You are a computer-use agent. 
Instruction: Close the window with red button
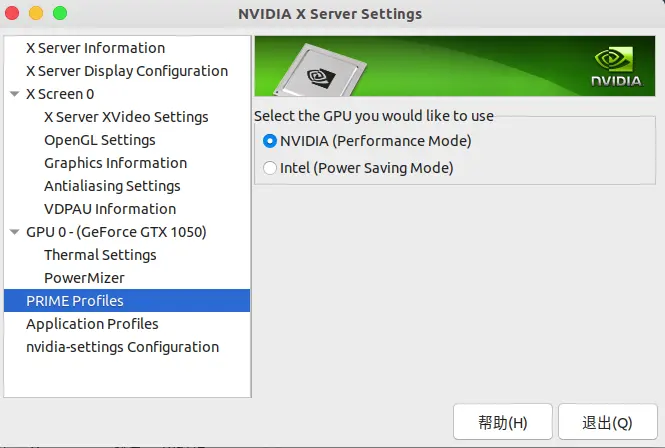(12, 13)
